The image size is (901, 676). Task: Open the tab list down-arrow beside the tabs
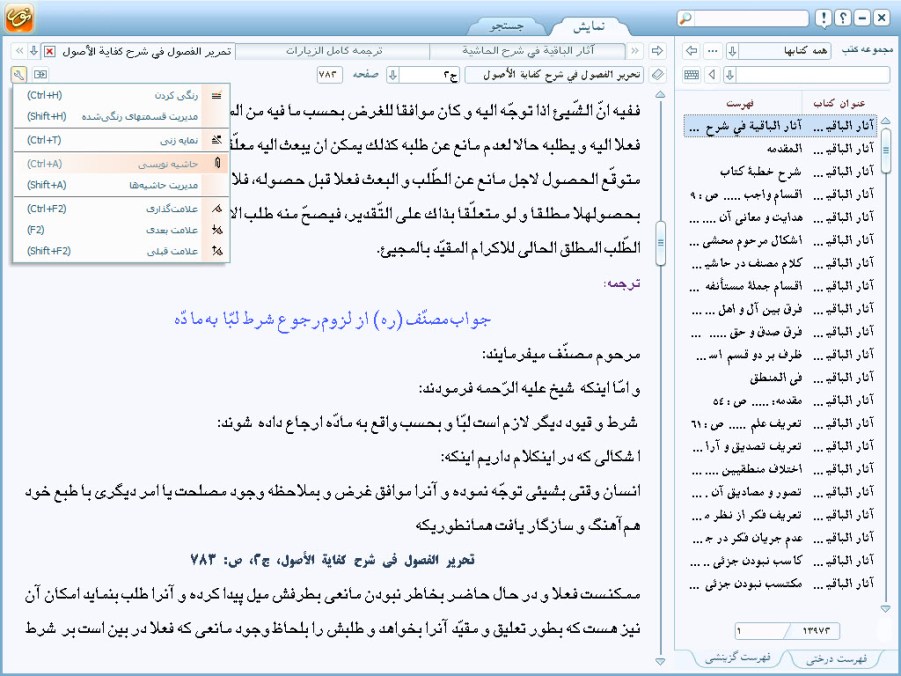pyautogui.click(x=34, y=51)
